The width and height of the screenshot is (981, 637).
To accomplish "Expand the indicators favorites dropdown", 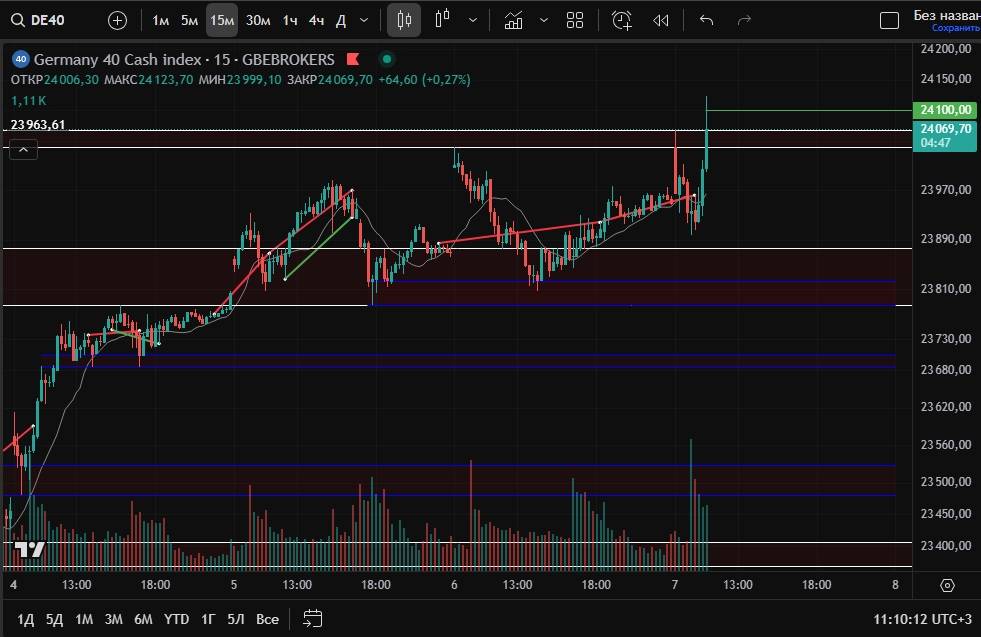I will coord(544,20).
